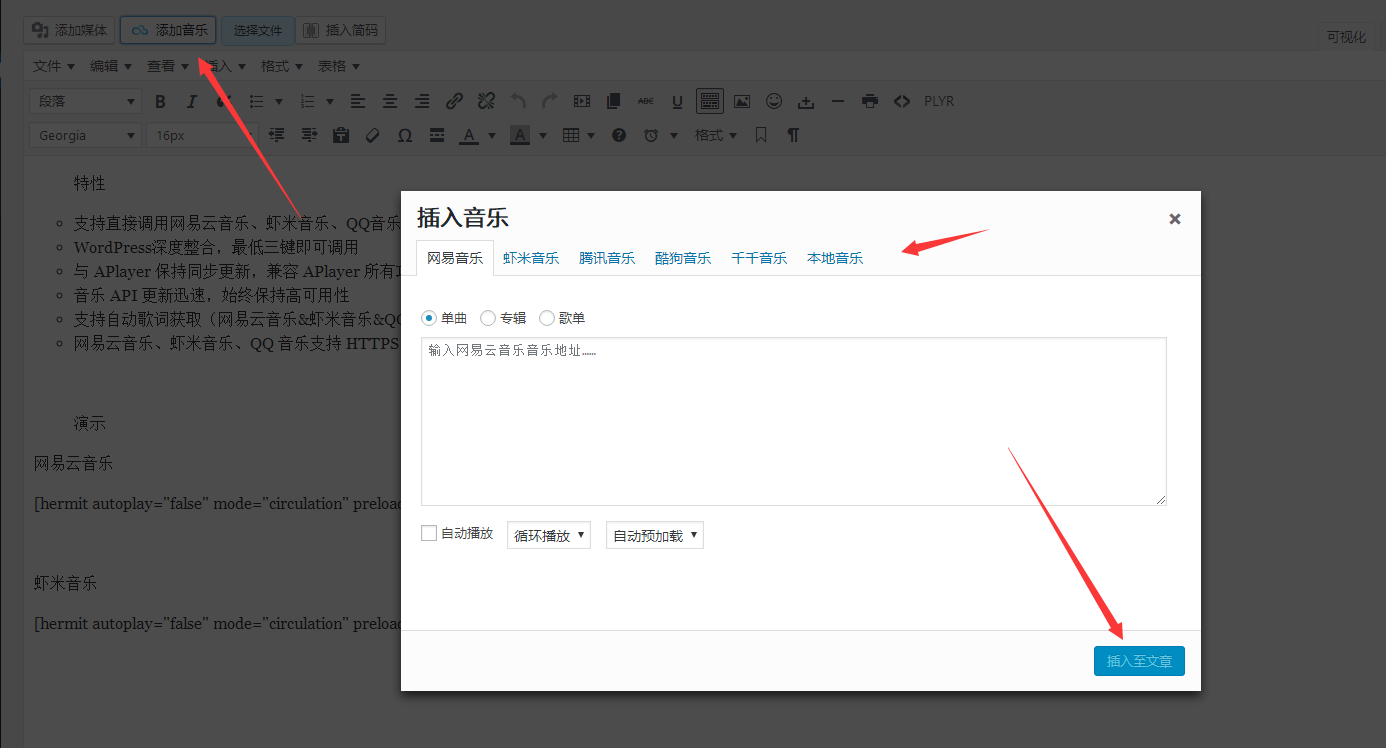Enable the 自动播放 checkbox
This screenshot has width=1386, height=748.
(x=429, y=534)
